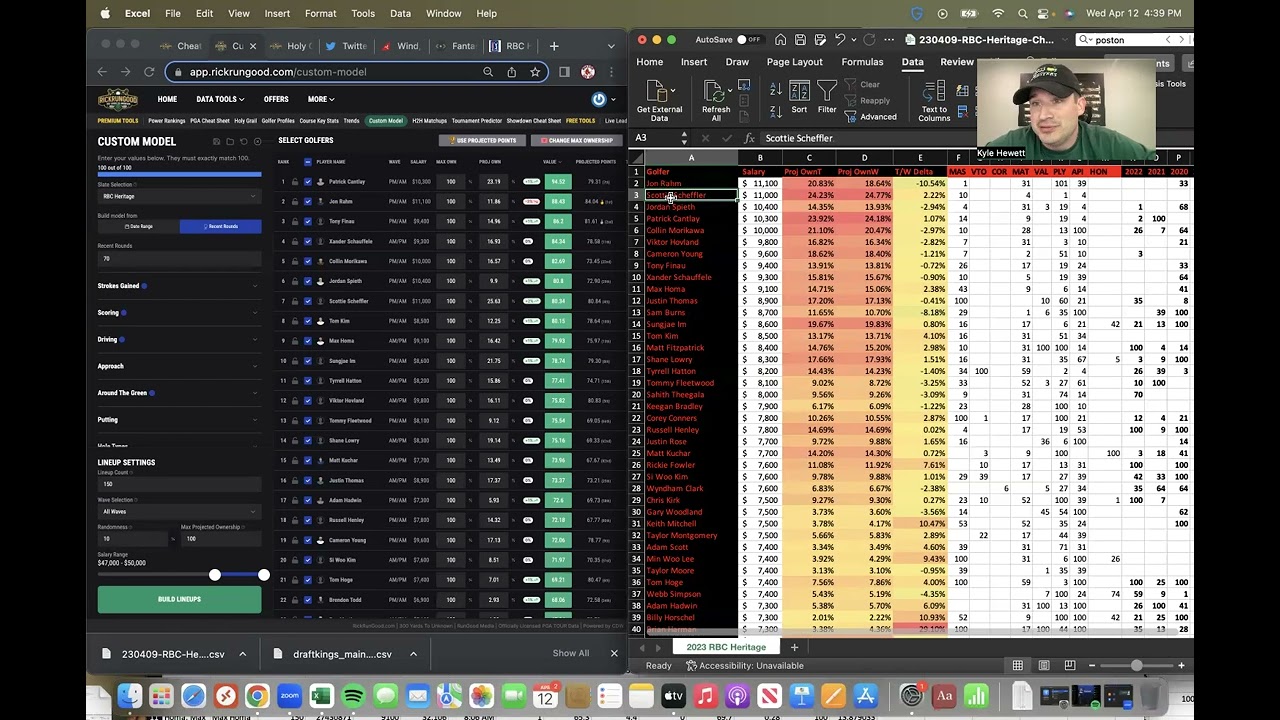Click Sort ascending A-Z icon in Excel

tap(776, 88)
